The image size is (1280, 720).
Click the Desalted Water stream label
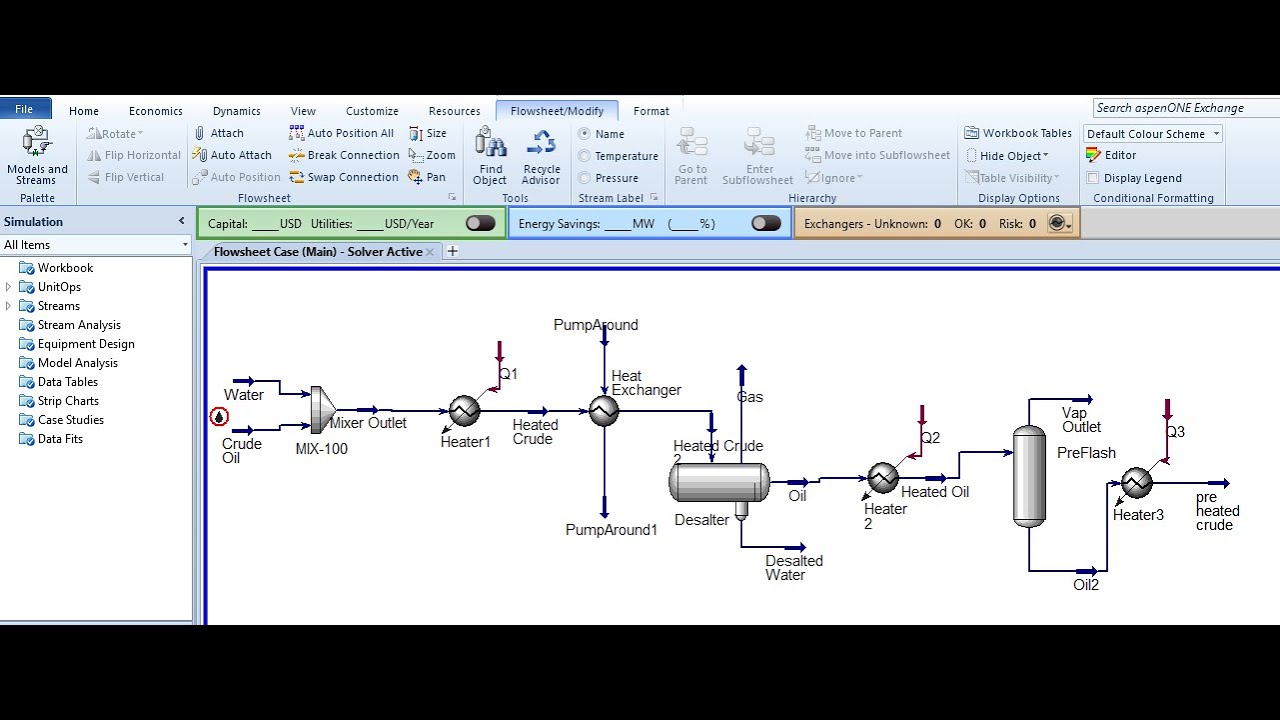pos(794,568)
